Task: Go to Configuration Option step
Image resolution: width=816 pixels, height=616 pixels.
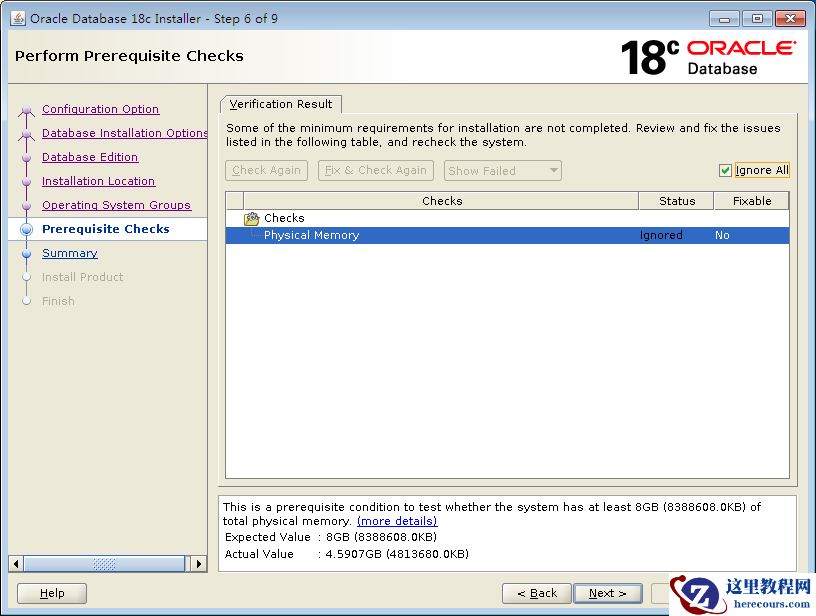Action: click(100, 109)
